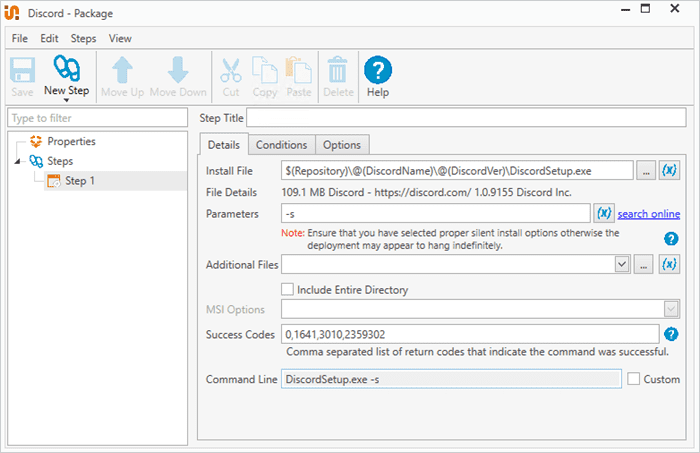Click the Steps footprints icon in tree
700x453 pixels.
tap(36, 161)
